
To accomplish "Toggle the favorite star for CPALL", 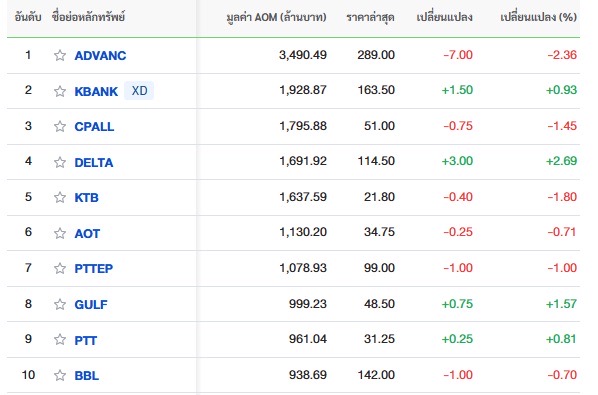I will (60, 126).
